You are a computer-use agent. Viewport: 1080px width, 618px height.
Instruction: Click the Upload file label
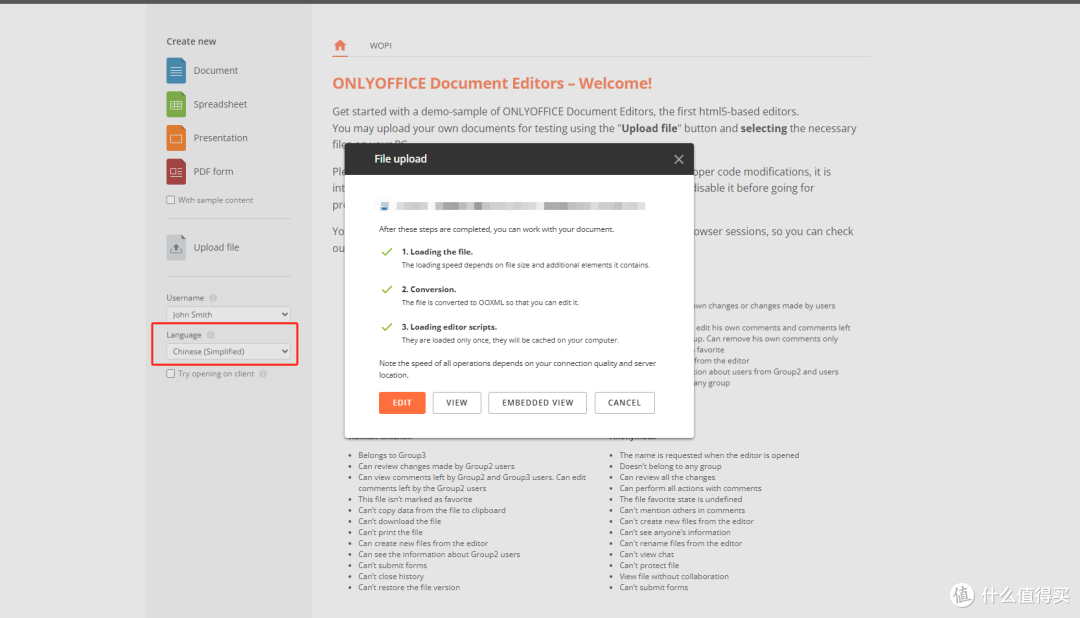pos(216,248)
